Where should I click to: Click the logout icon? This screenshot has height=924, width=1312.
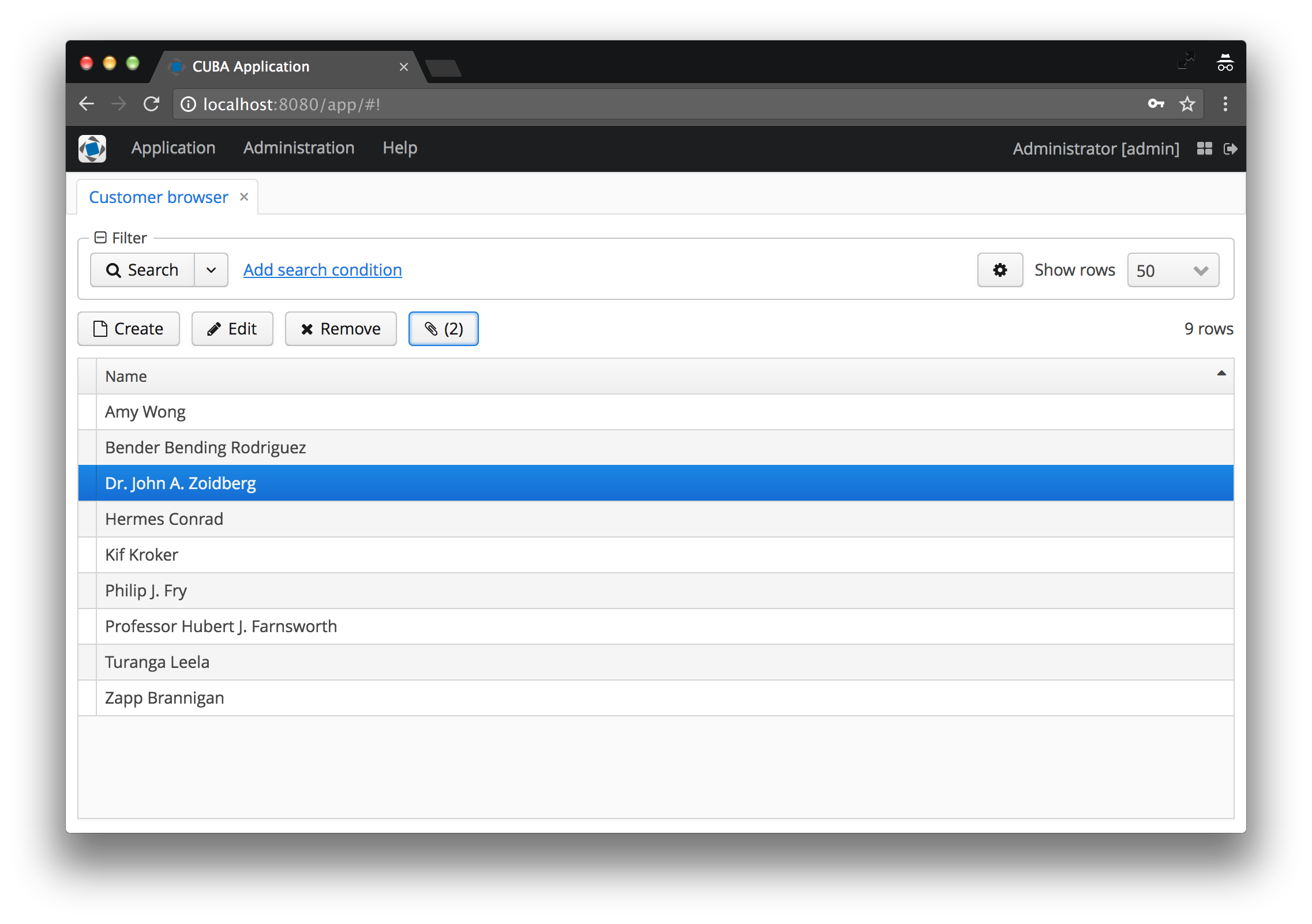point(1230,149)
